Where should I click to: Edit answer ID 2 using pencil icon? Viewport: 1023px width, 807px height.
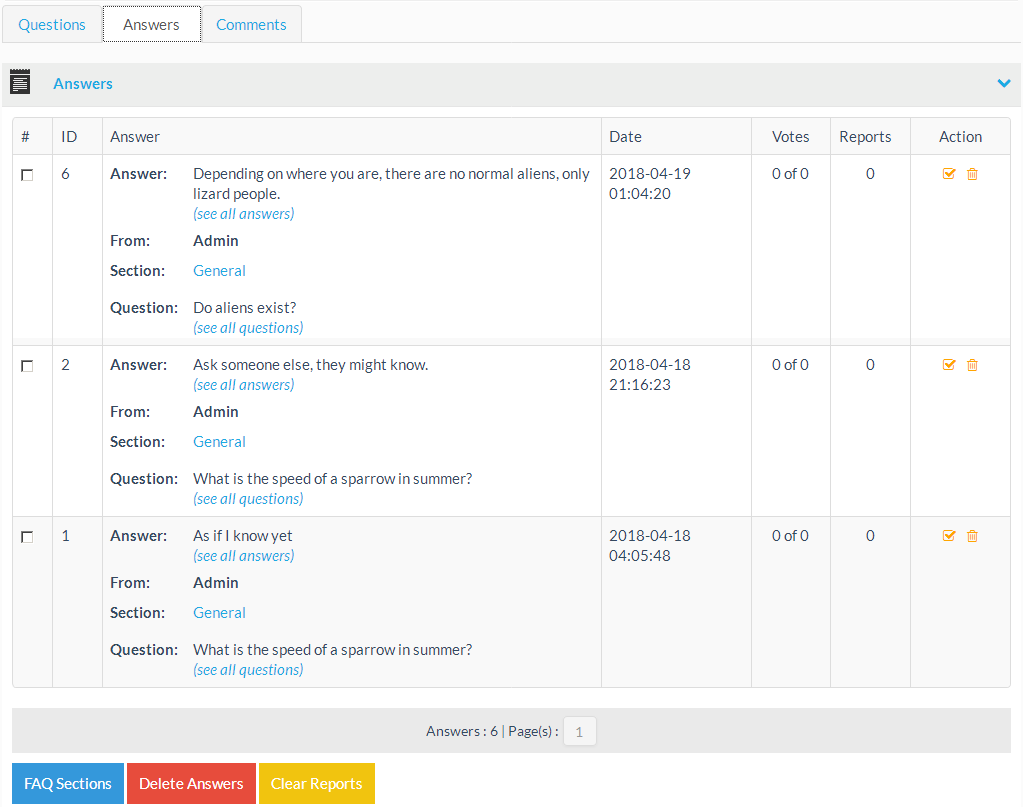[949, 365]
